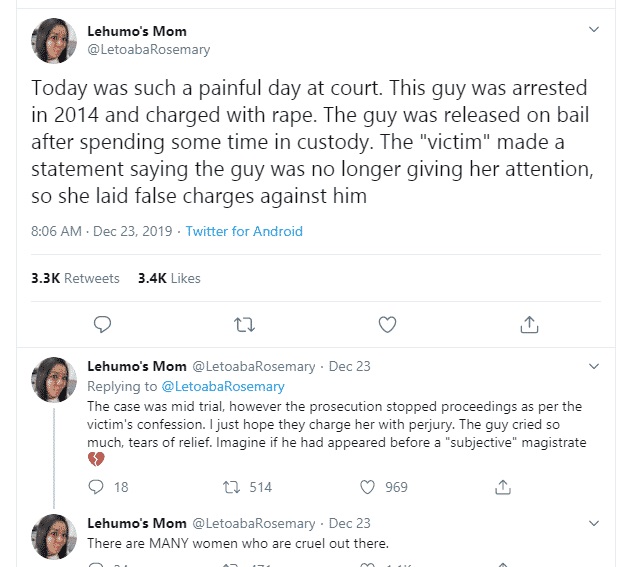
Task: Share the perjury reply tweet
Action: [503, 487]
